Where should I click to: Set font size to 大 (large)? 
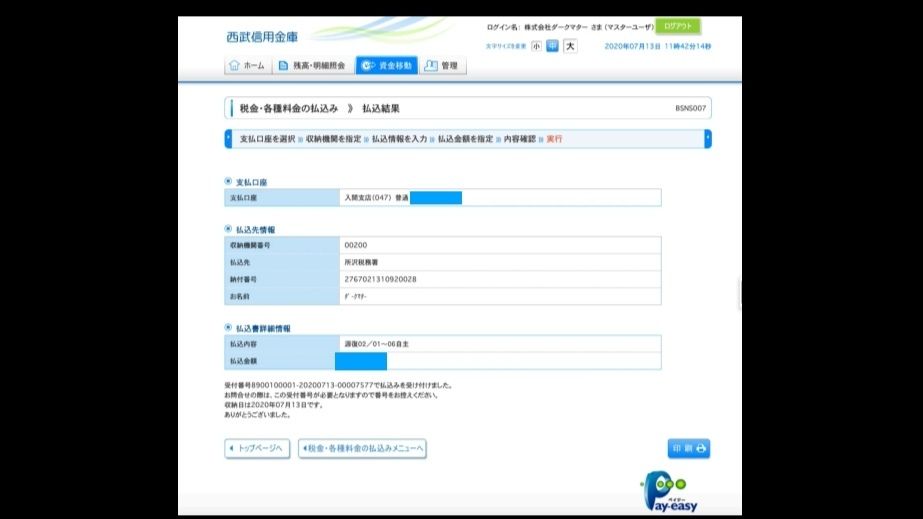click(570, 46)
